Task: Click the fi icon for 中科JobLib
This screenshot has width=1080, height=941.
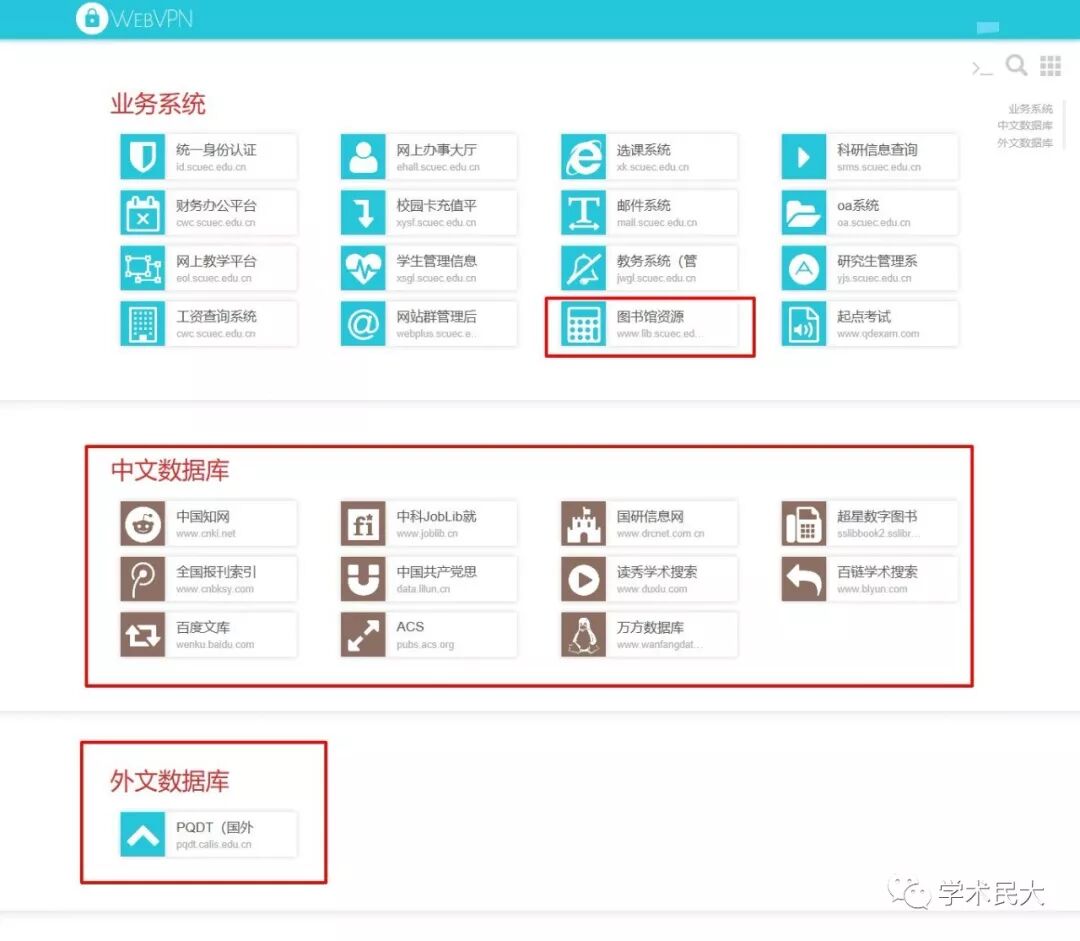Action: click(363, 524)
